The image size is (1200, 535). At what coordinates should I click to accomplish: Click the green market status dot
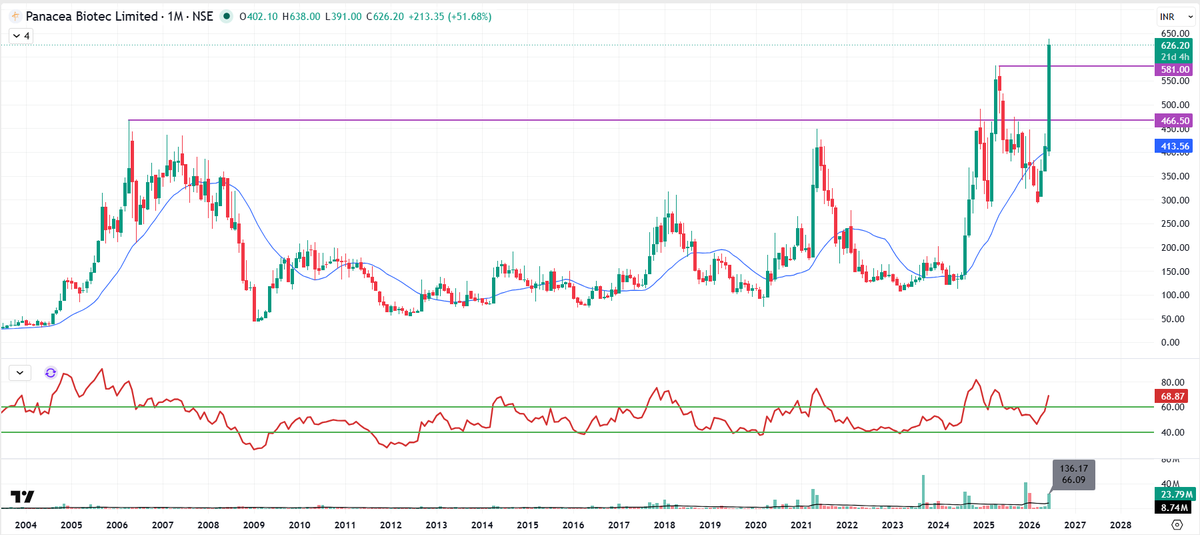point(228,17)
